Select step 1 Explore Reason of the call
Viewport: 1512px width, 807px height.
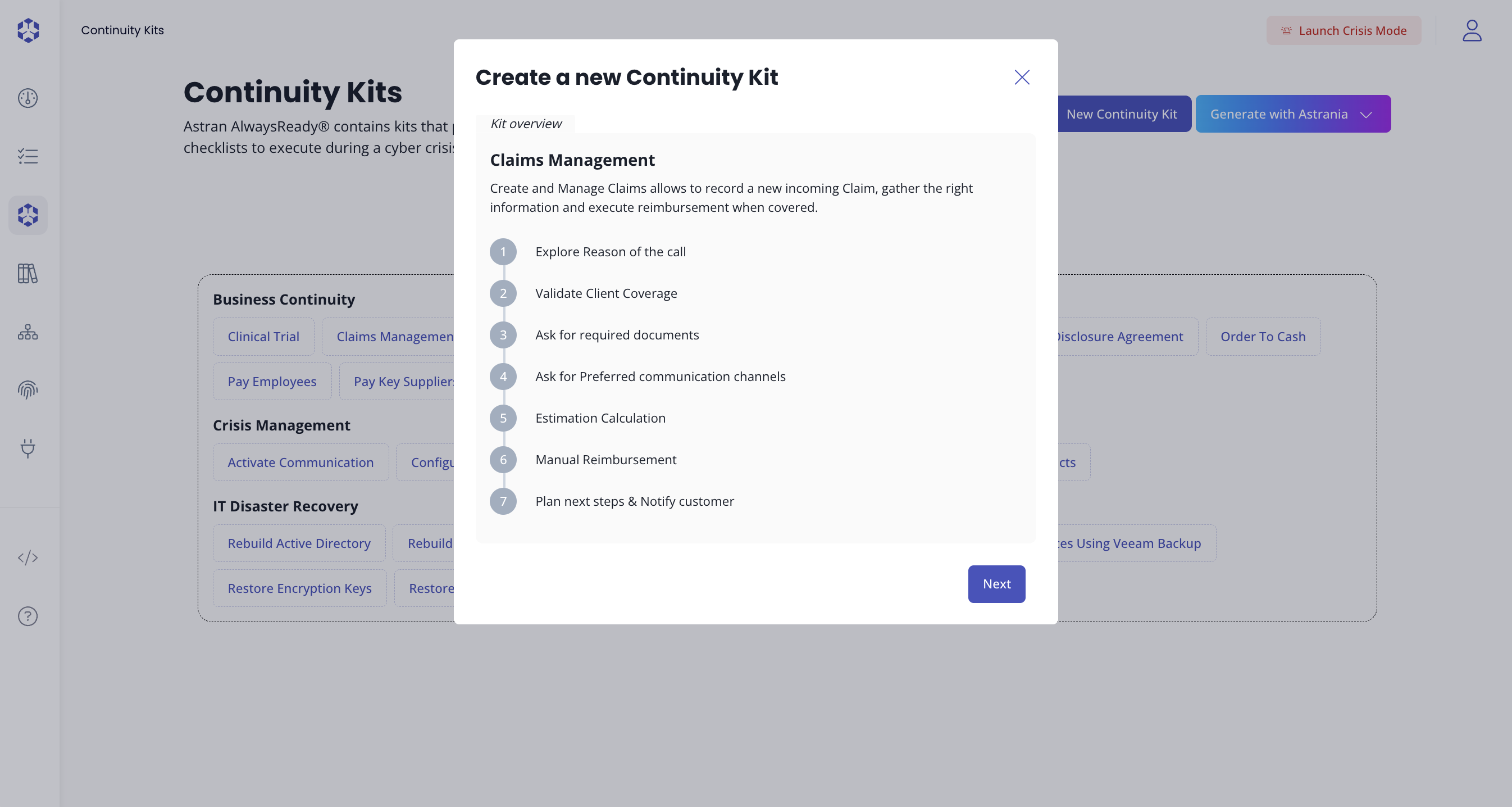point(610,252)
